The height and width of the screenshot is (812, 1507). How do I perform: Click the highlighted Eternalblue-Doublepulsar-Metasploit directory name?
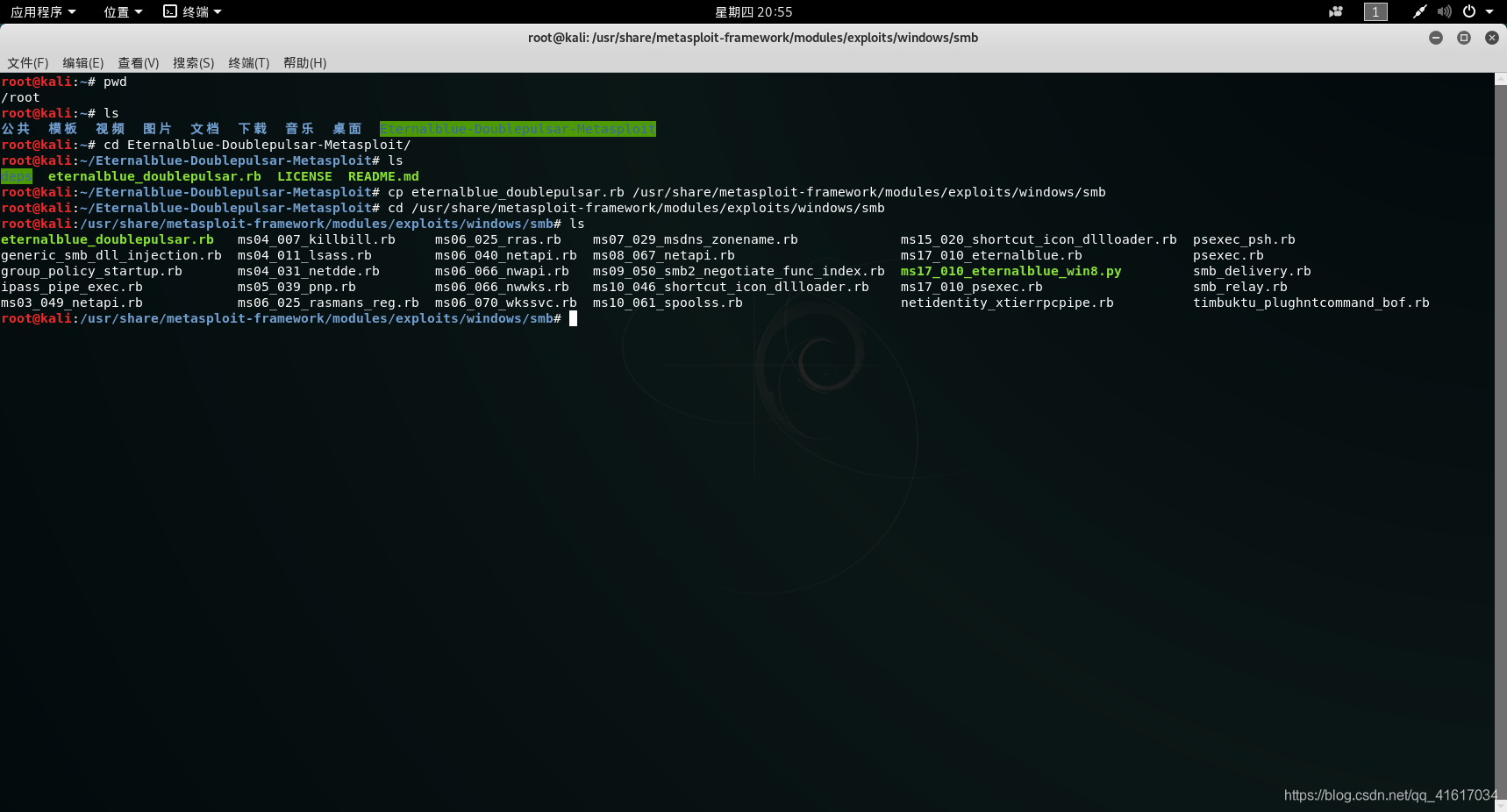518,129
